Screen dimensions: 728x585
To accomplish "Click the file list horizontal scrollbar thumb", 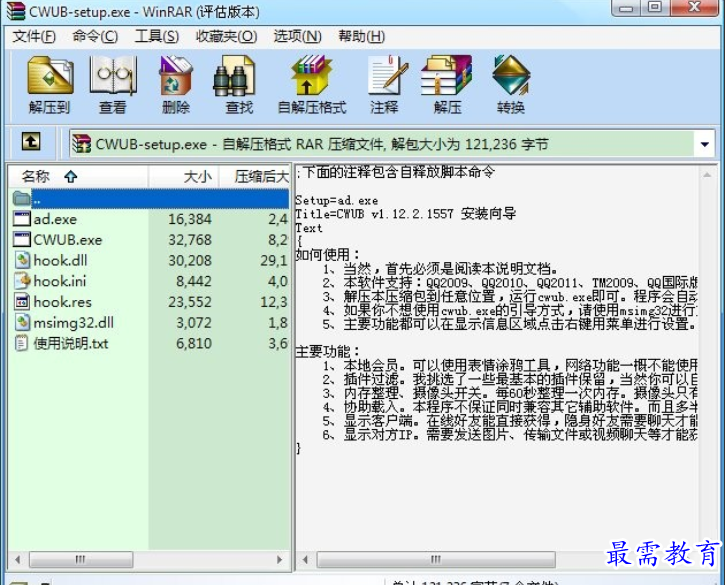I will (81, 559).
